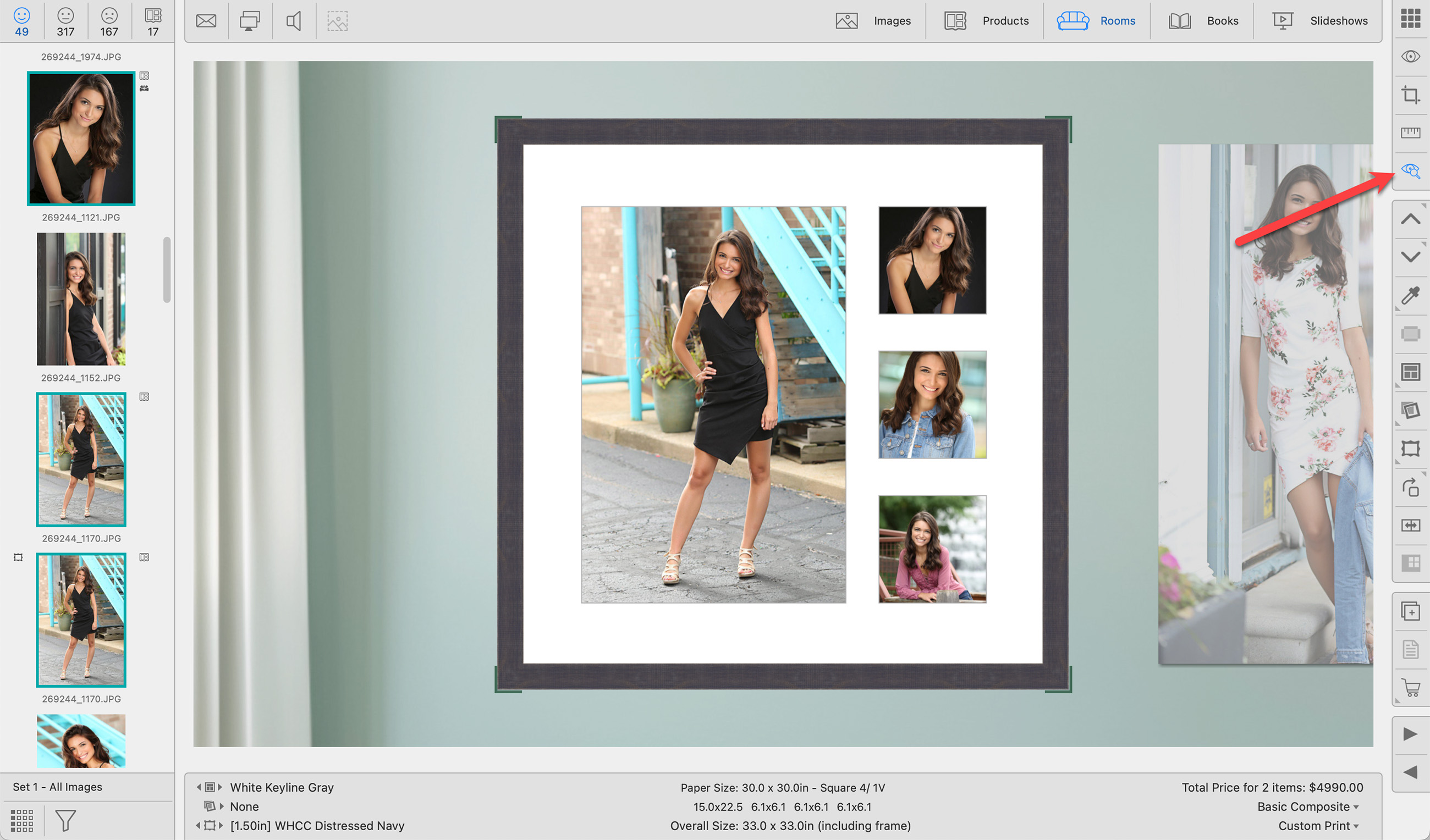Click the frame tool icon

[1410, 449]
